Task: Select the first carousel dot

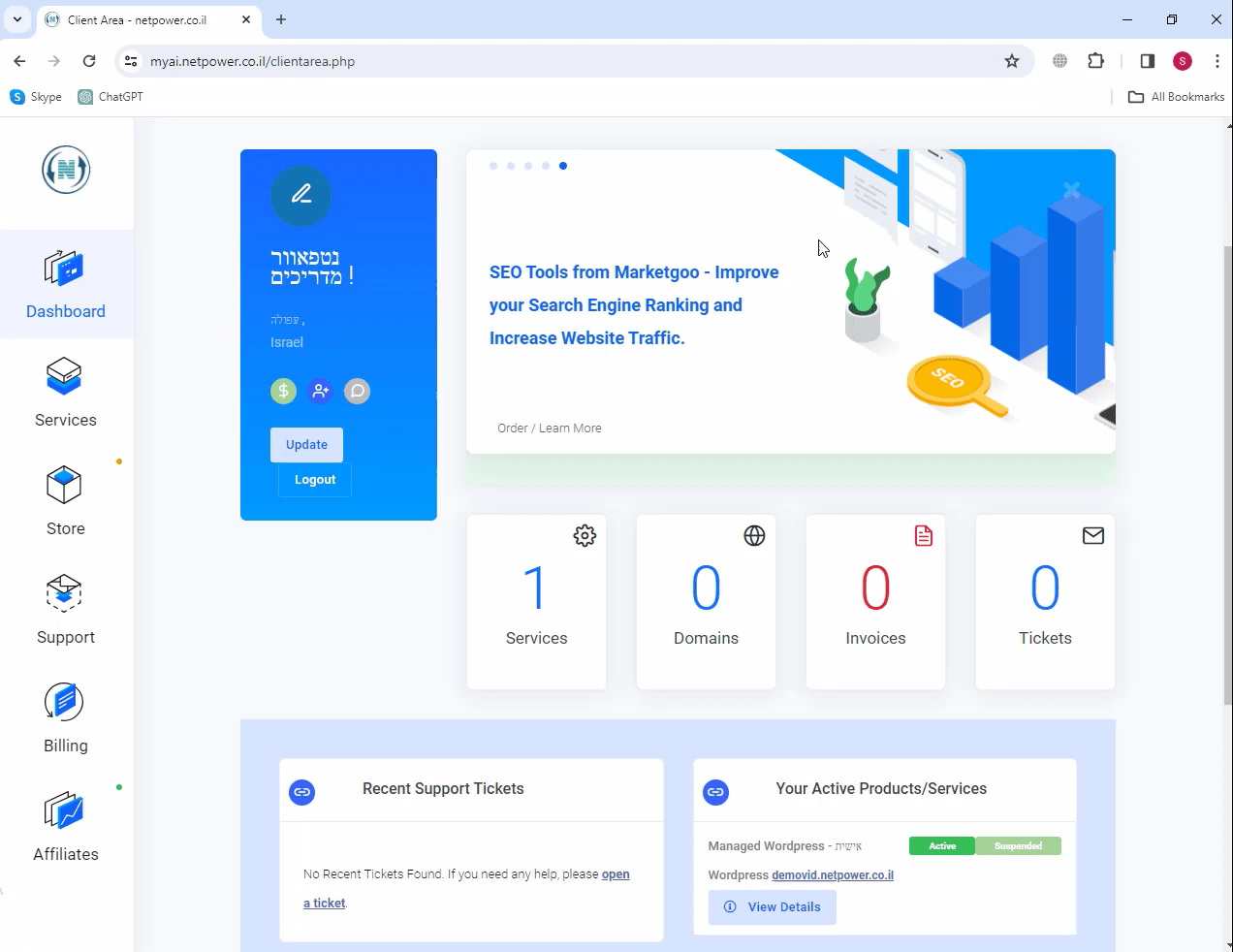Action: click(493, 166)
